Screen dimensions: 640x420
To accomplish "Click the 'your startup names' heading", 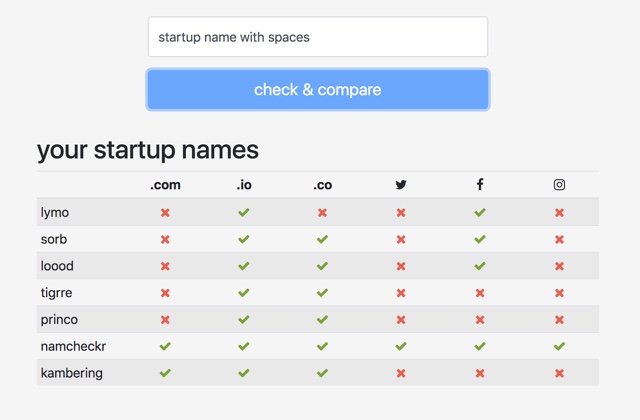I will coord(148,150).
